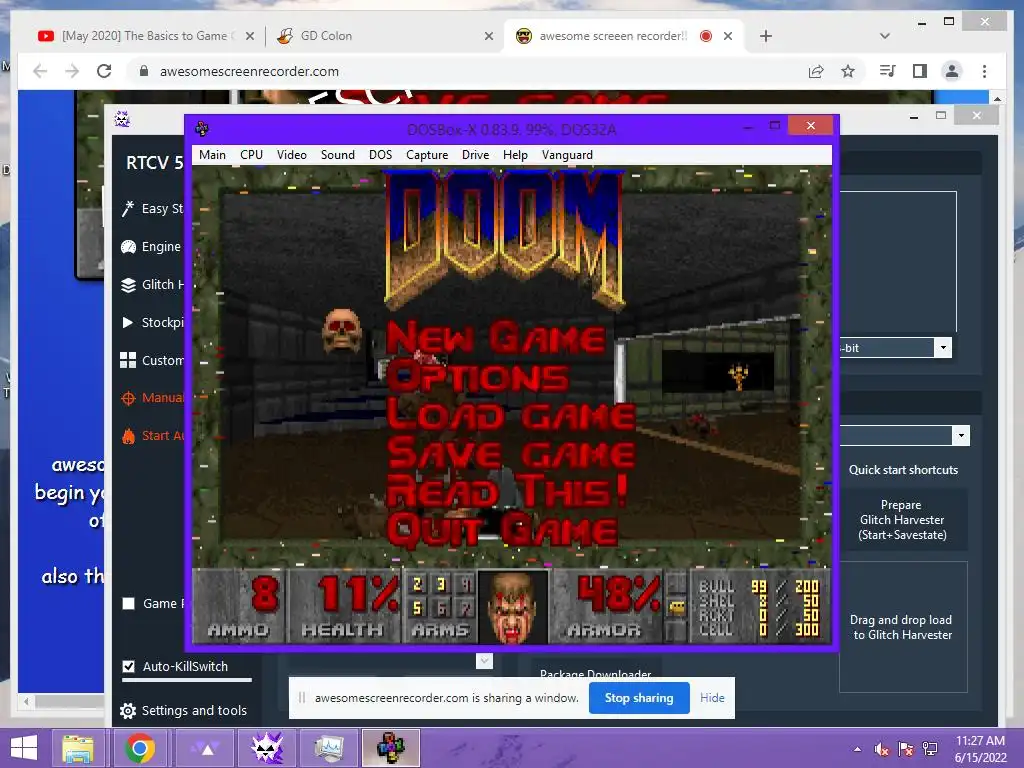Click Prepare Glitch Harvester shortcut
The image size is (1024, 768).
click(902, 520)
